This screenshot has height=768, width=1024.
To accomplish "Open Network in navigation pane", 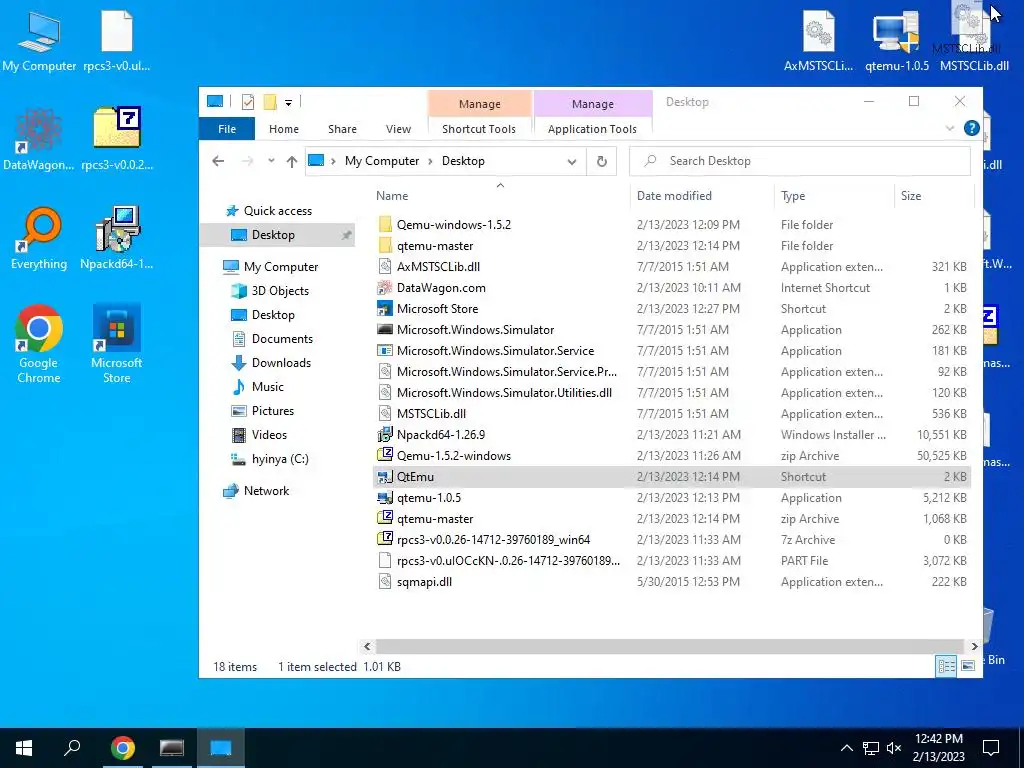I will click(266, 490).
